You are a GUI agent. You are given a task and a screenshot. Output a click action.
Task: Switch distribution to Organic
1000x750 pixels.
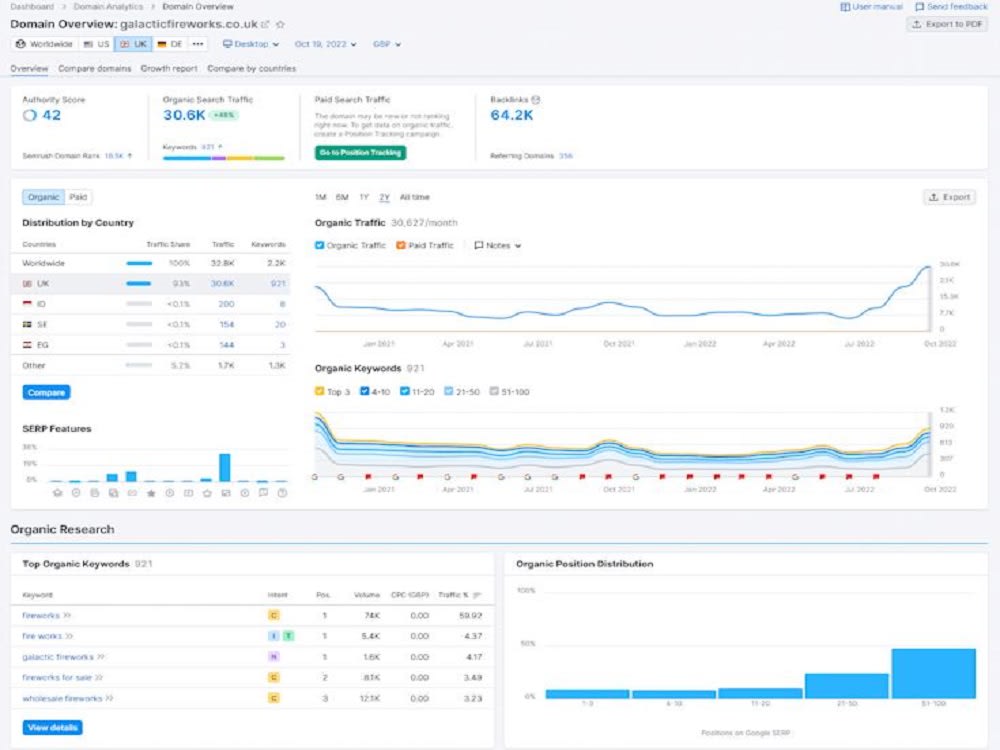click(x=43, y=197)
